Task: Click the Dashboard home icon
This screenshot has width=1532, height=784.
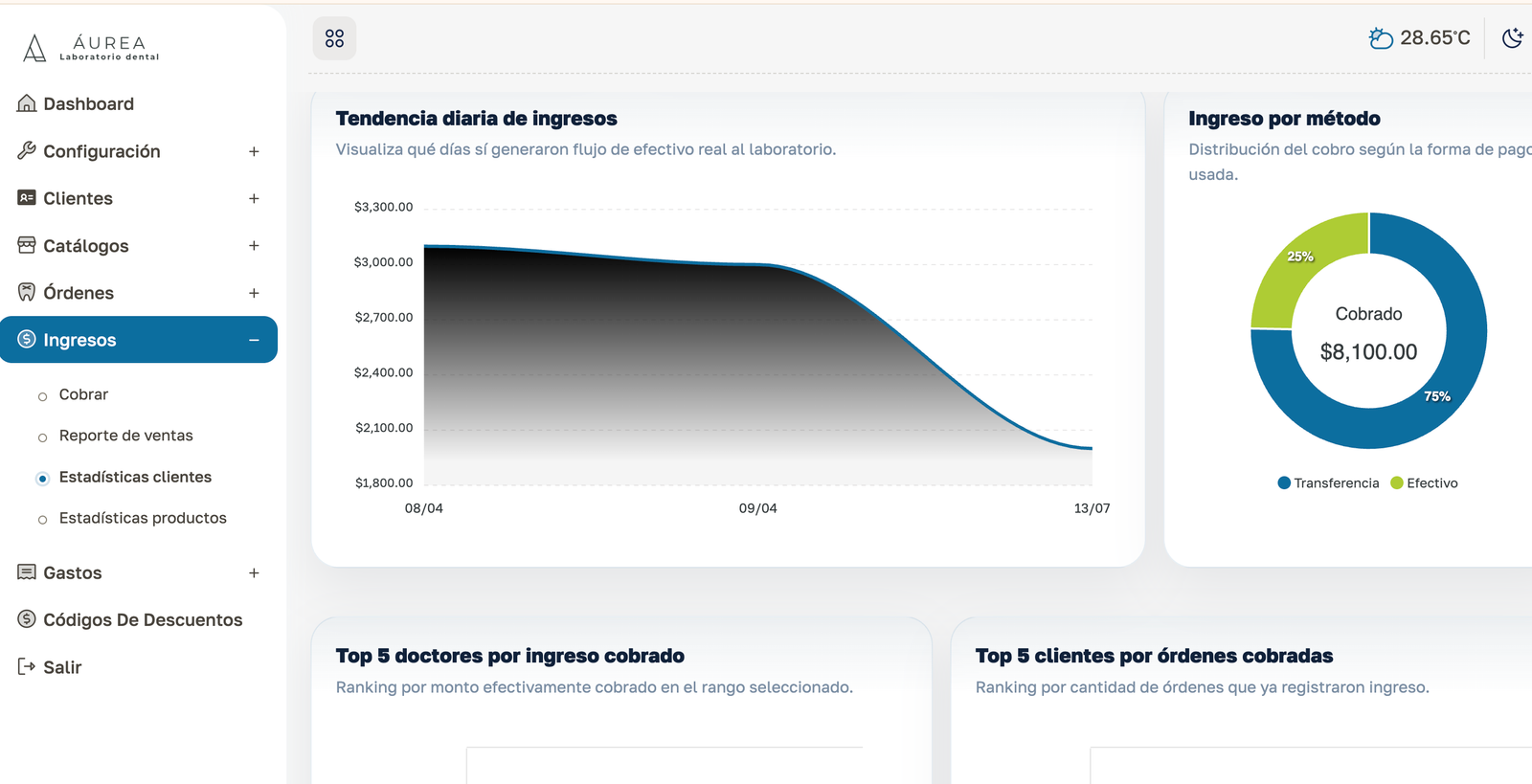Action: (x=27, y=103)
